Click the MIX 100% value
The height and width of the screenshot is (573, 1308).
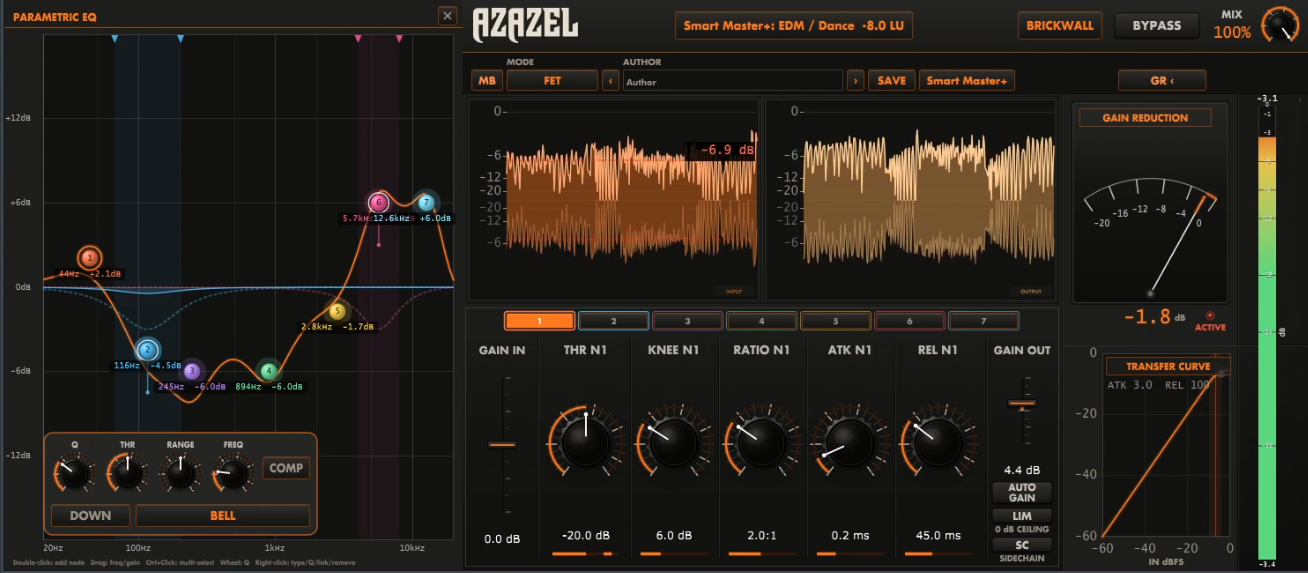(x=1232, y=32)
